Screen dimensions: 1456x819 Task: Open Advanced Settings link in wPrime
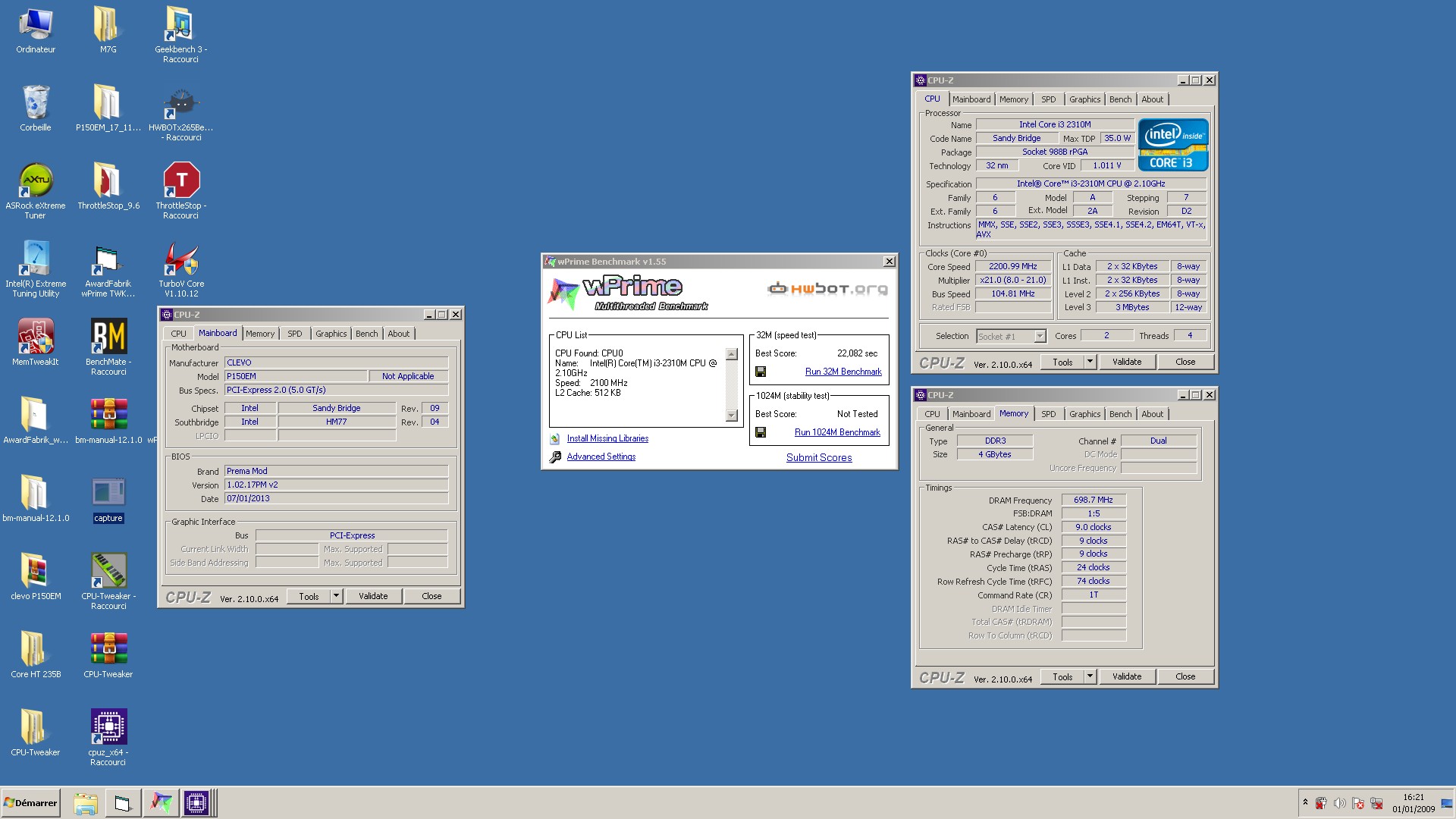tap(601, 457)
